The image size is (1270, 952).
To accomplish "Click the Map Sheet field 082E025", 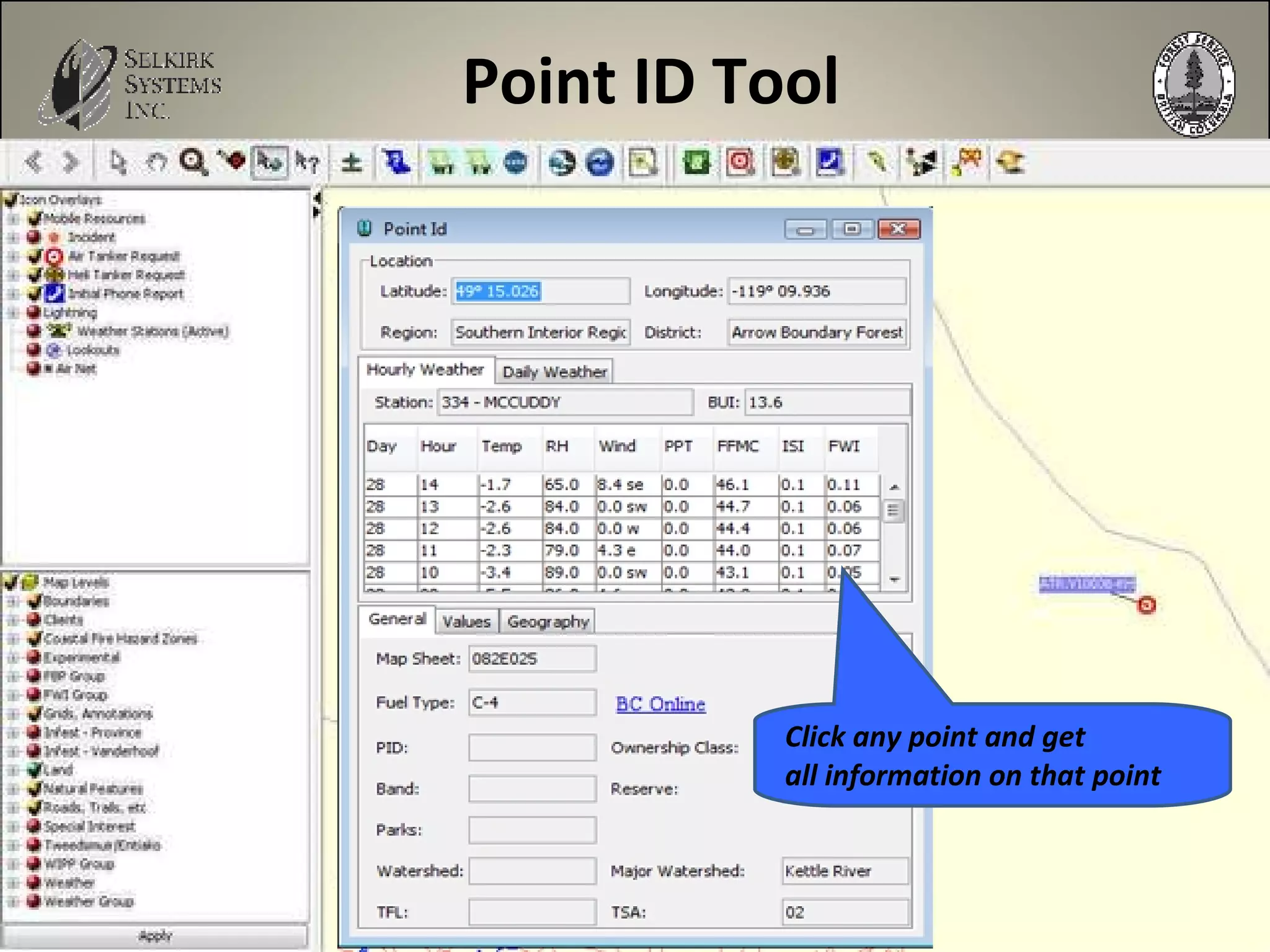I will coord(533,659).
